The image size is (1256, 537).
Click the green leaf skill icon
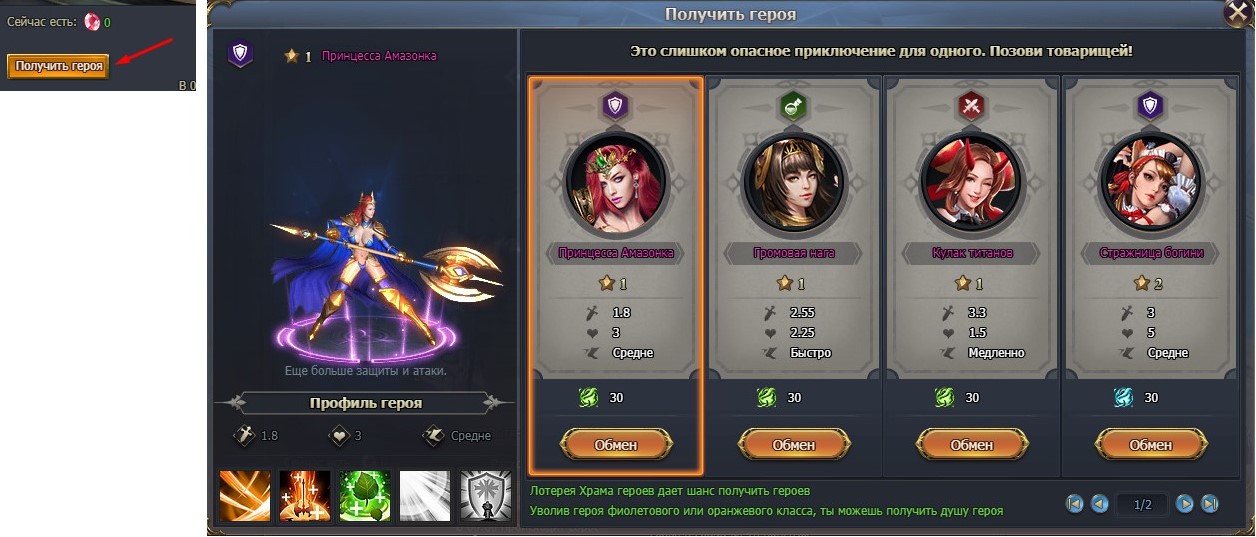coord(365,496)
